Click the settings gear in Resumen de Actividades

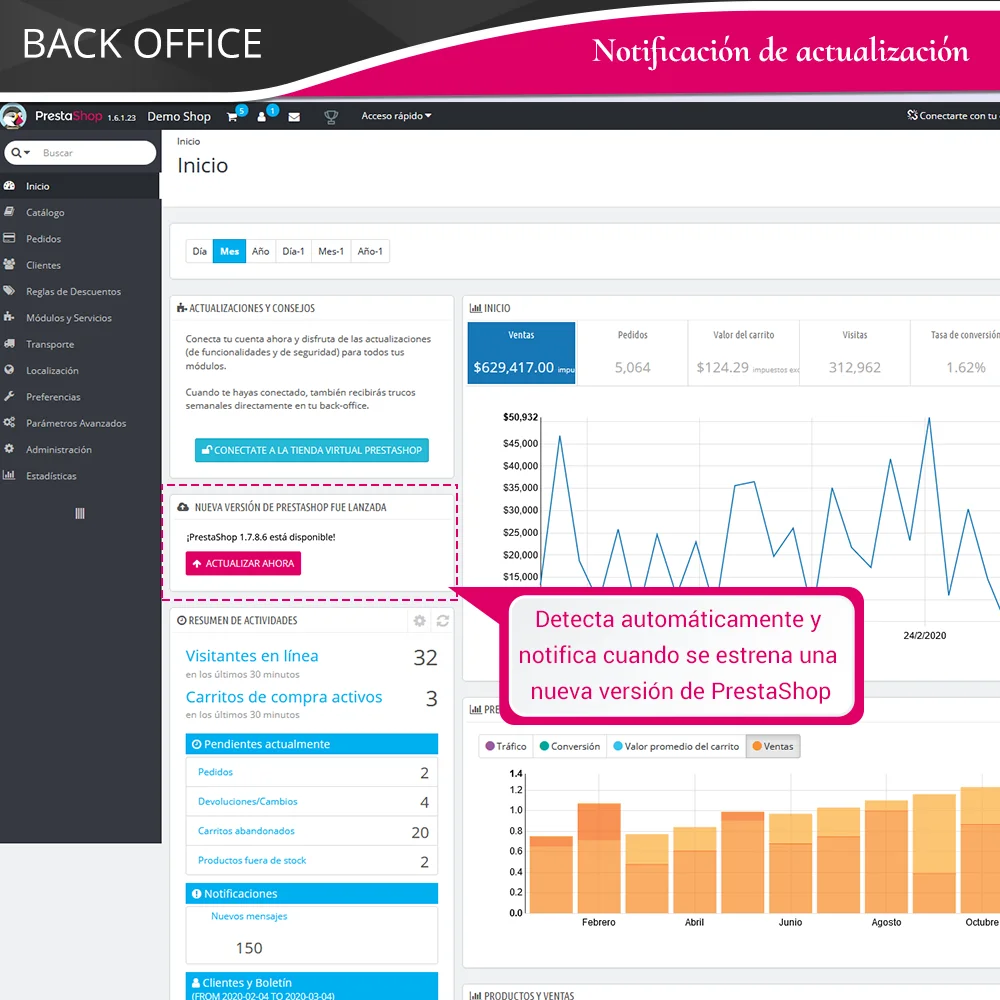(x=419, y=621)
